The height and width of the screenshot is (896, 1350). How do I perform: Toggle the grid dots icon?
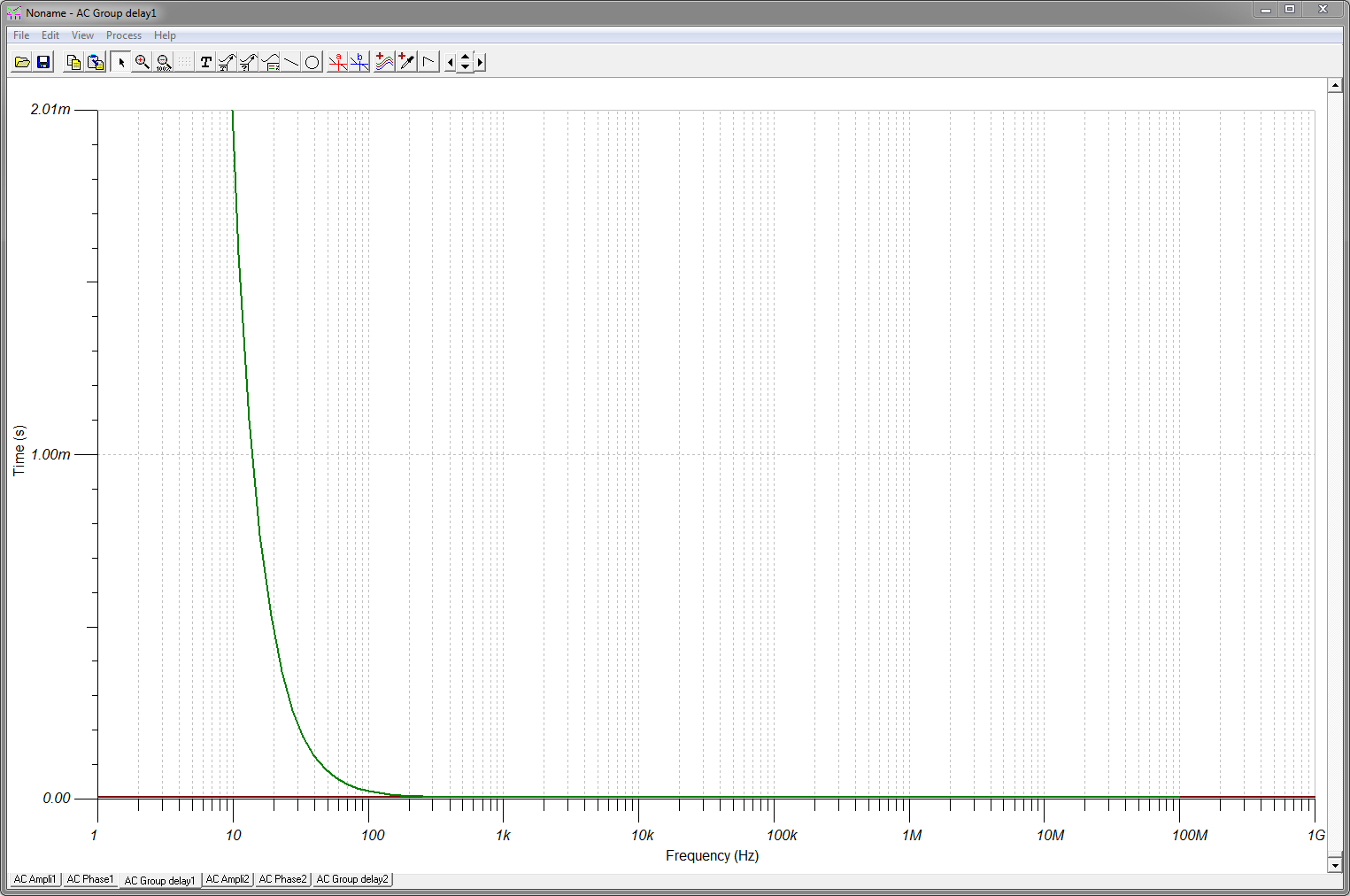pyautogui.click(x=184, y=62)
